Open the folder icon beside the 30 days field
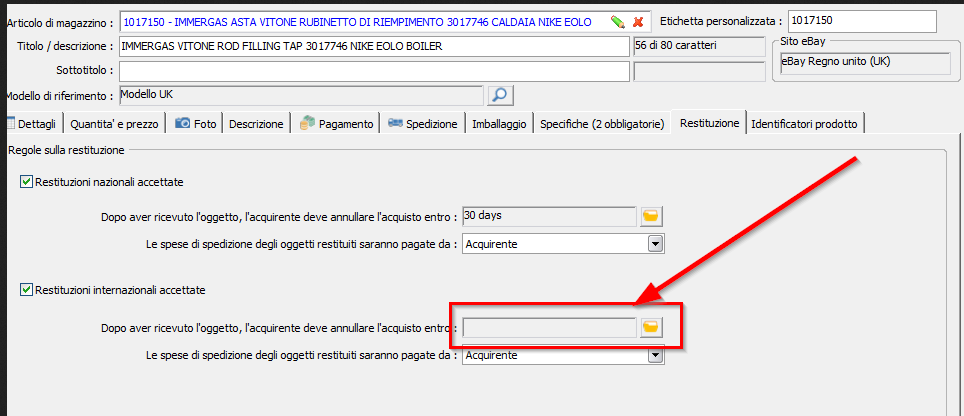The width and height of the screenshot is (964, 416). [650, 216]
